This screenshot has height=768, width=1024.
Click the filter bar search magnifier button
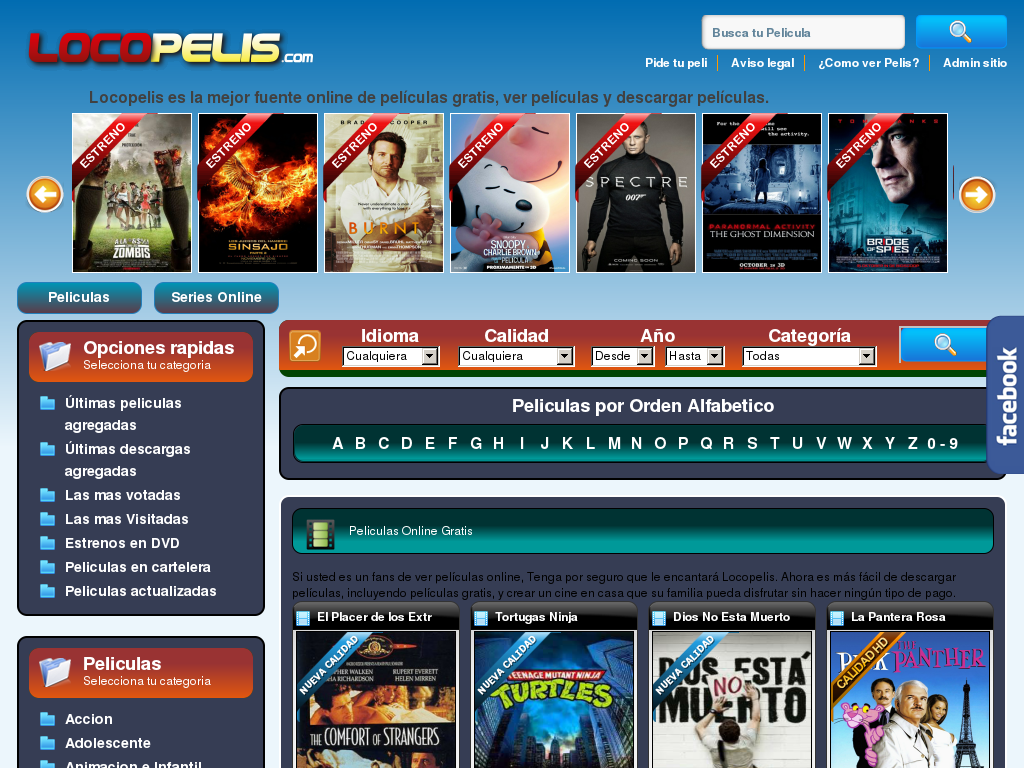pyautogui.click(x=944, y=344)
